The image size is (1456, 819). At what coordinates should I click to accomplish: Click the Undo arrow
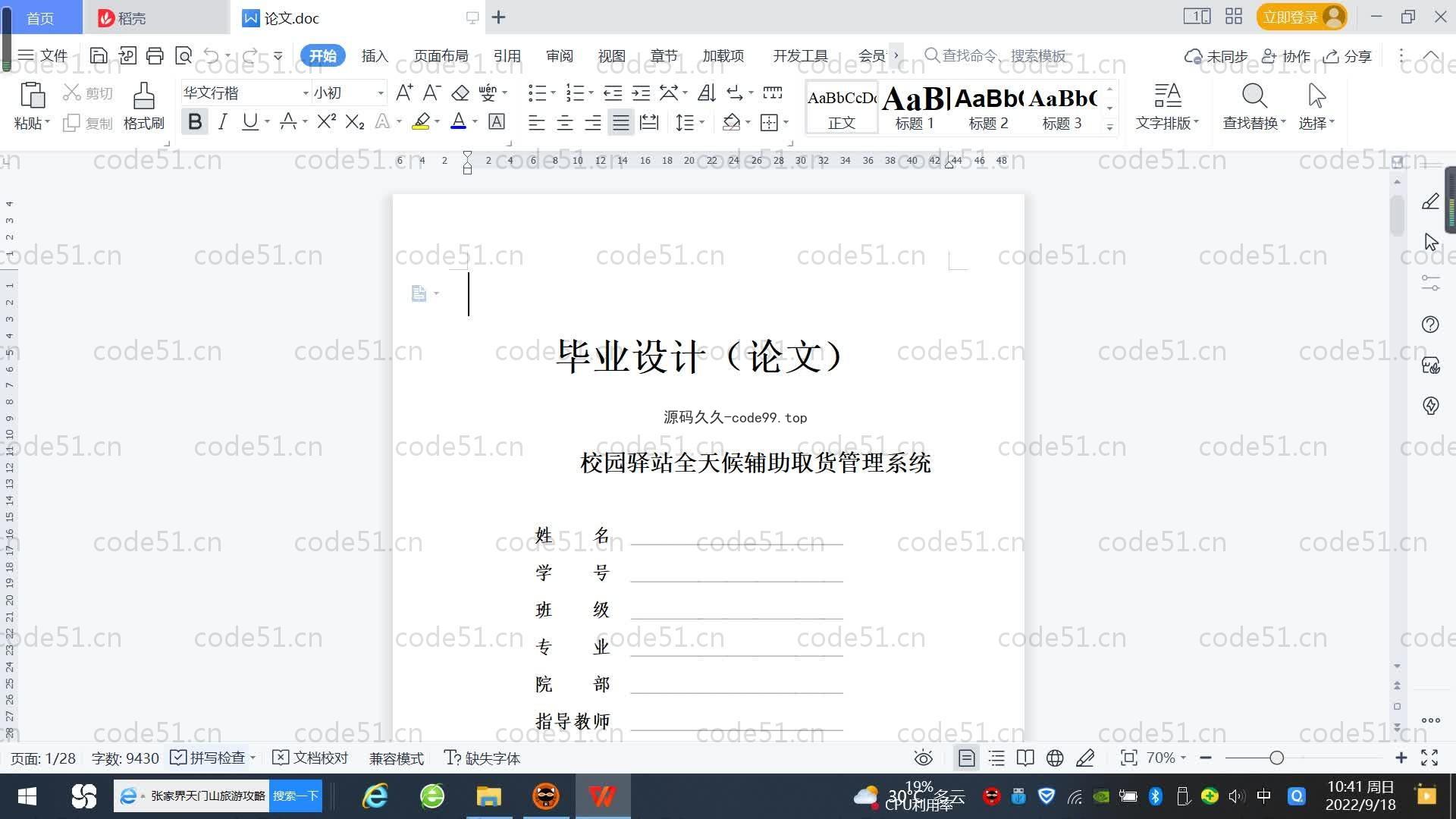pyautogui.click(x=212, y=55)
